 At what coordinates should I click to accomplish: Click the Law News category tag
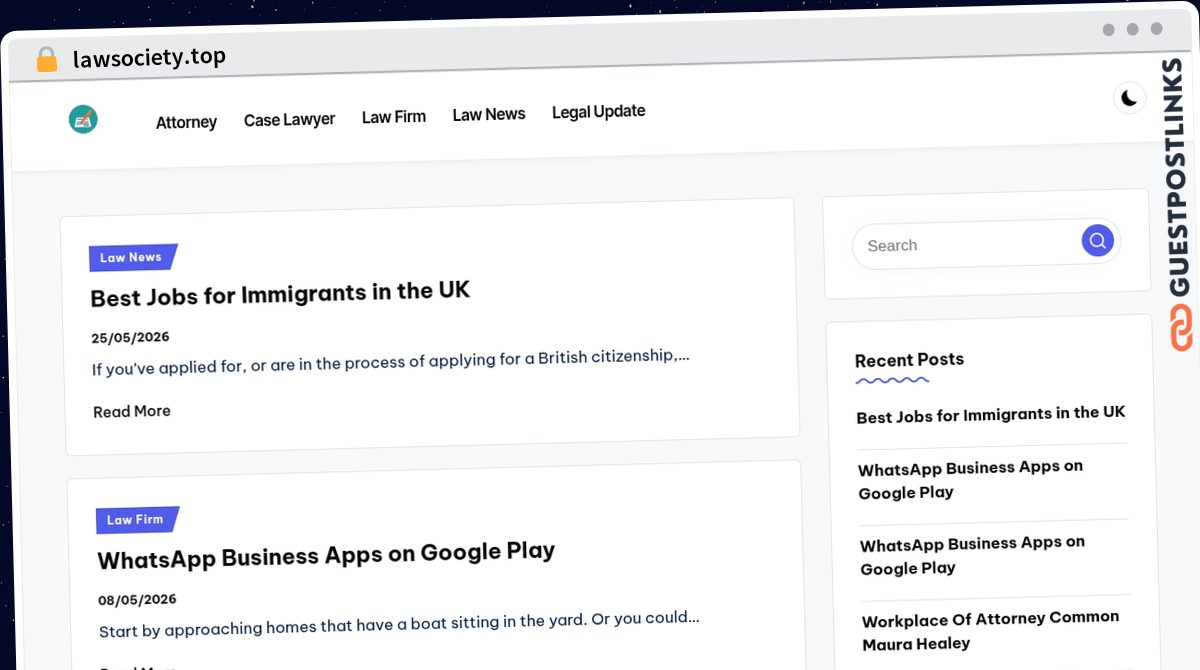click(x=133, y=257)
